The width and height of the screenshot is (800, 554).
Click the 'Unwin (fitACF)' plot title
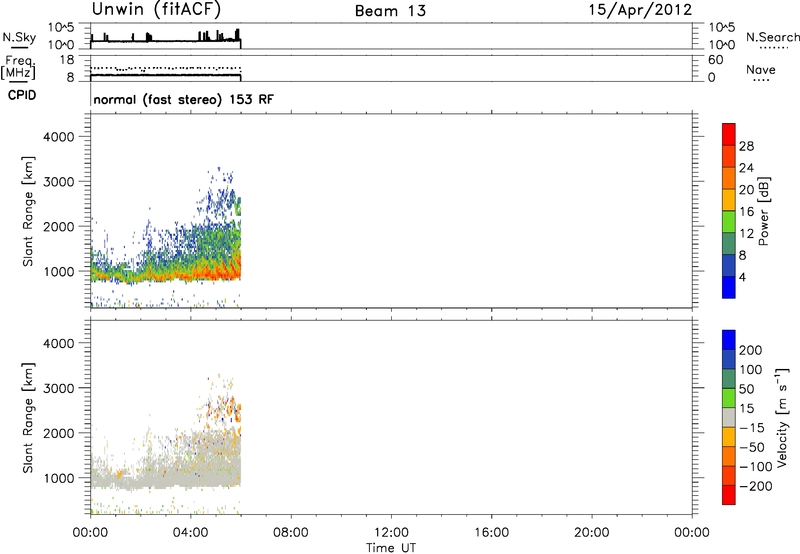click(156, 10)
